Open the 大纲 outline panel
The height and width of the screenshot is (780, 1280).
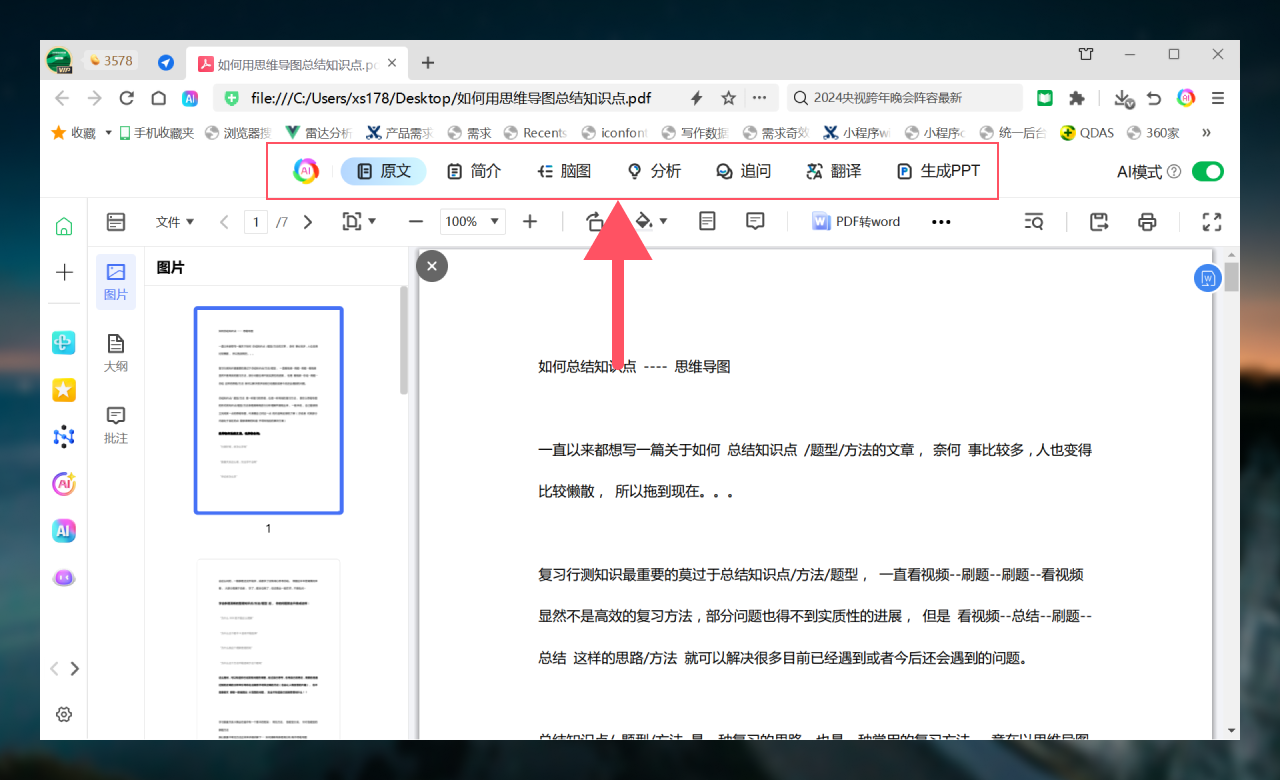(116, 353)
